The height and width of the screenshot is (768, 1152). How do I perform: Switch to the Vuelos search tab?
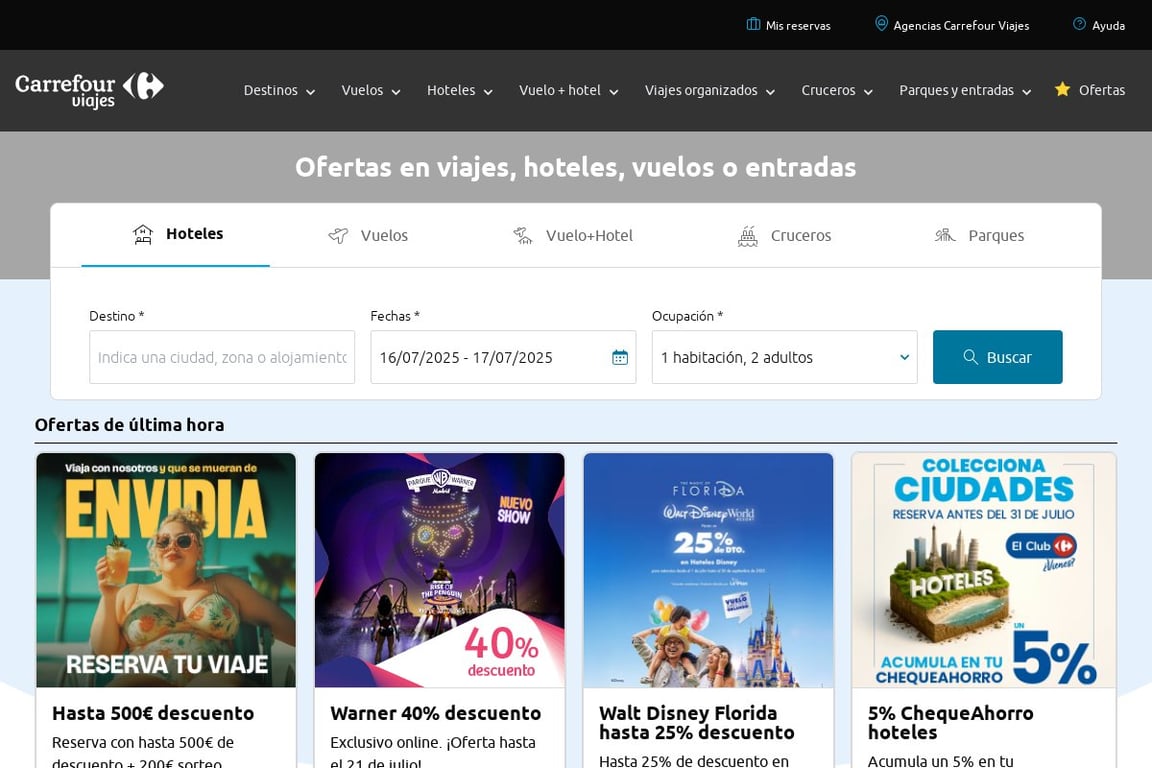[367, 235]
